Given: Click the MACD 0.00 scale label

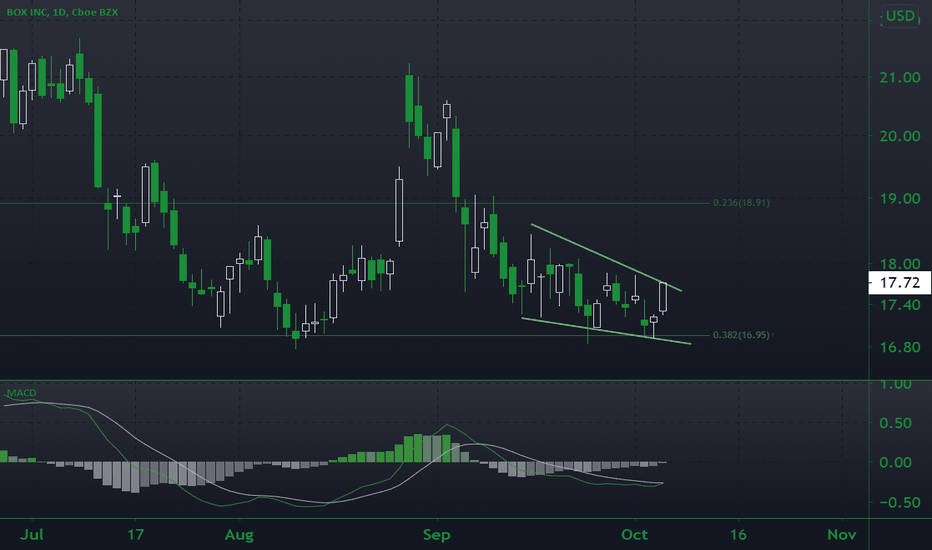Looking at the screenshot, I should (895, 463).
